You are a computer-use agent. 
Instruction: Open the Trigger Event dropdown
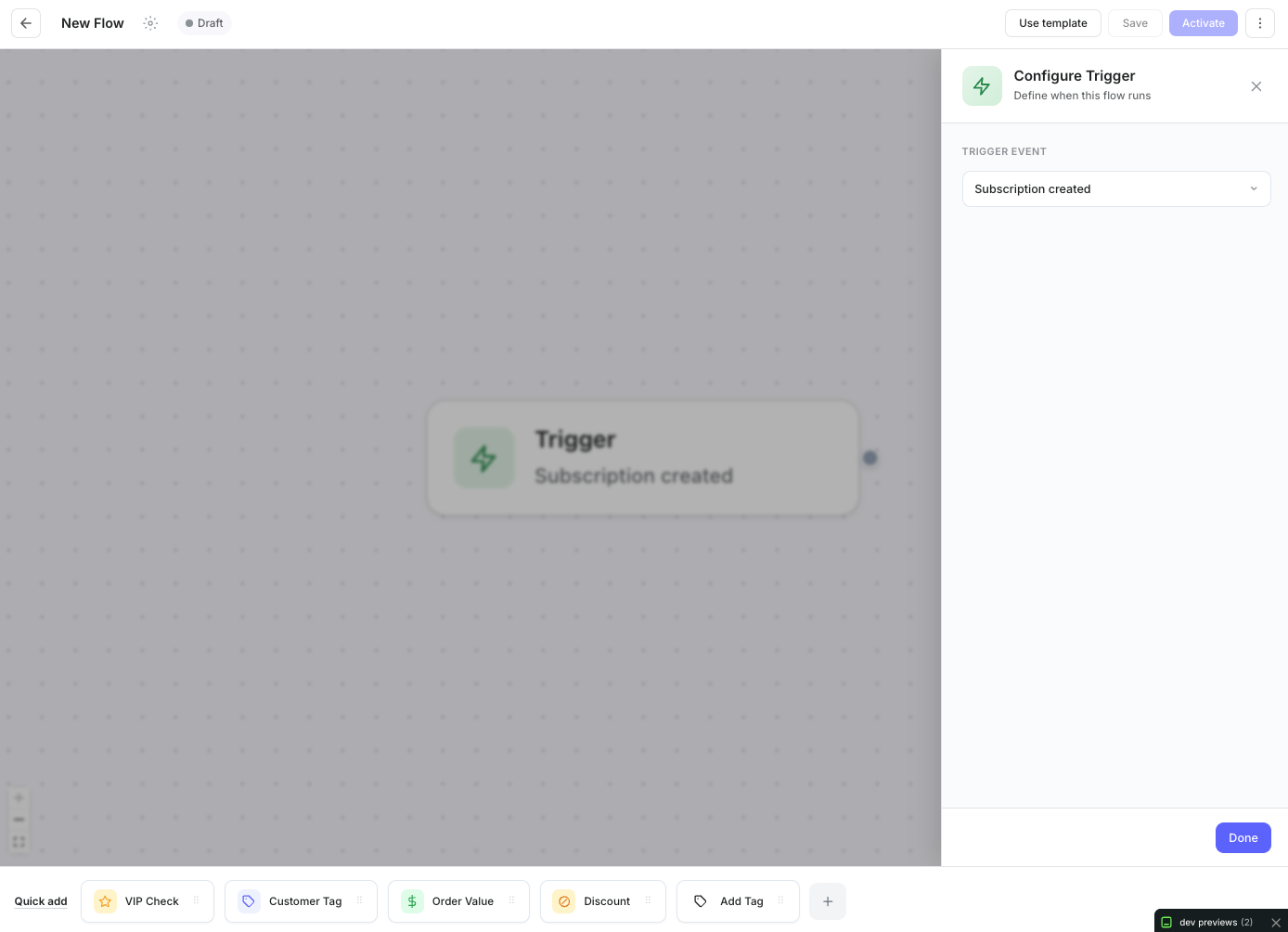[1116, 189]
